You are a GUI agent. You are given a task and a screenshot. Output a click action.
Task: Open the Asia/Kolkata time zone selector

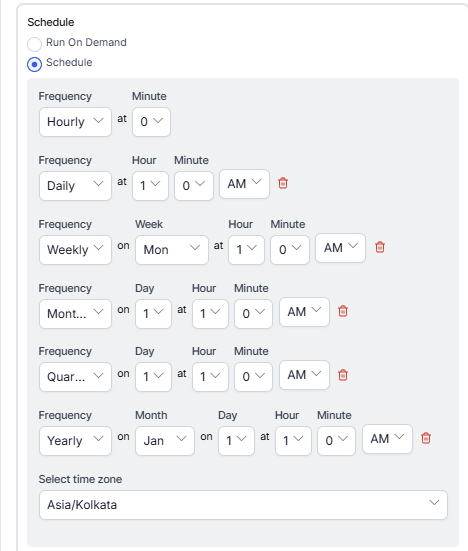tap(243, 505)
